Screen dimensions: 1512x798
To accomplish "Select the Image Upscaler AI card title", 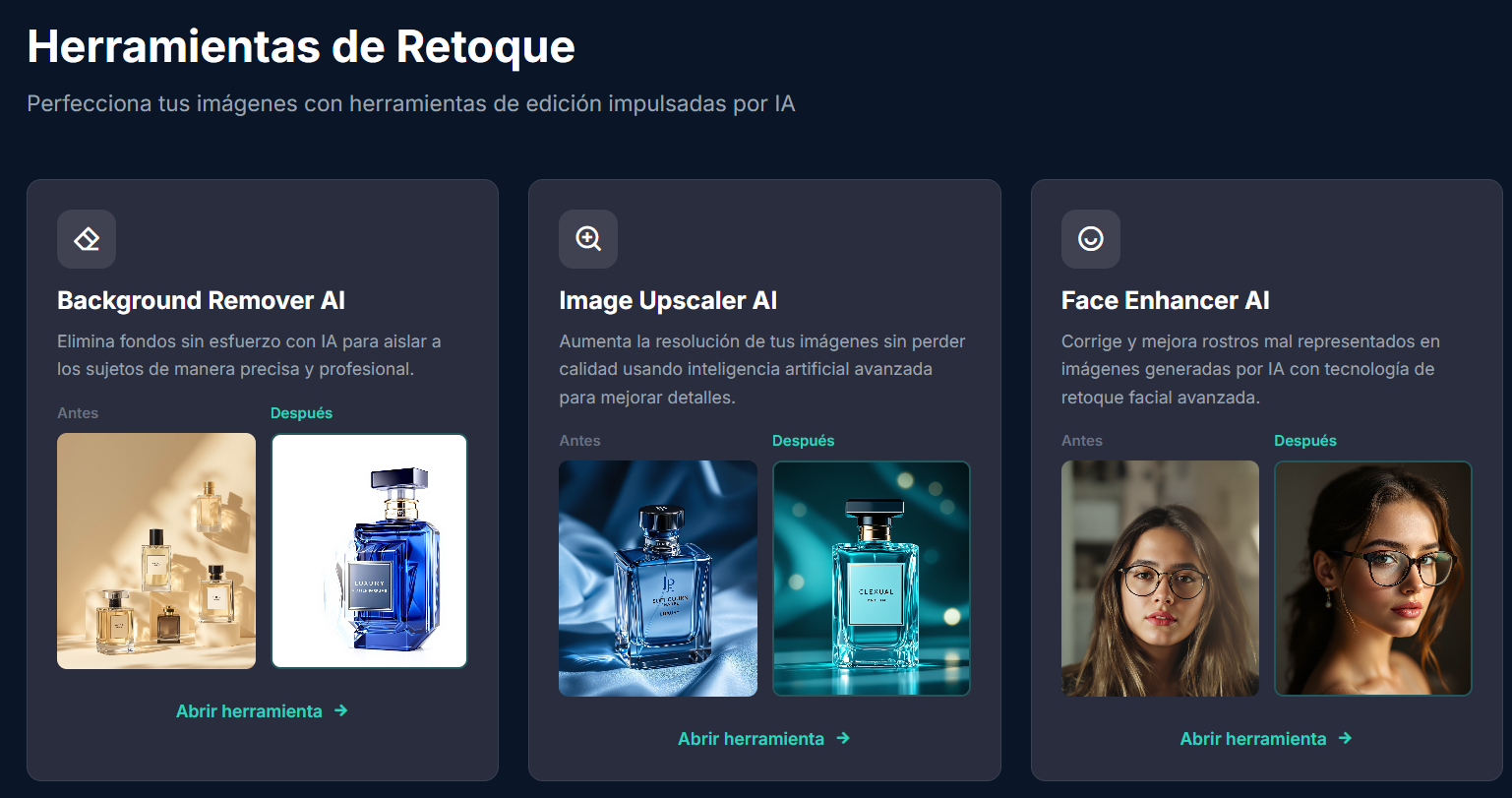I will click(668, 300).
